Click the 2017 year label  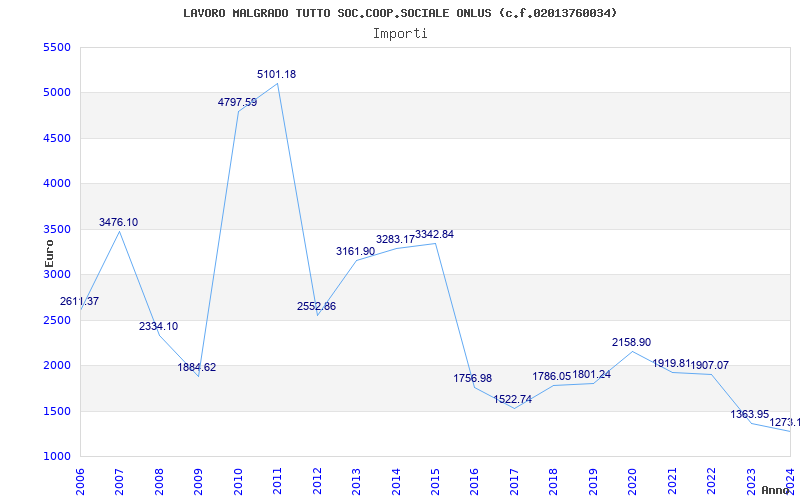pyautogui.click(x=514, y=481)
